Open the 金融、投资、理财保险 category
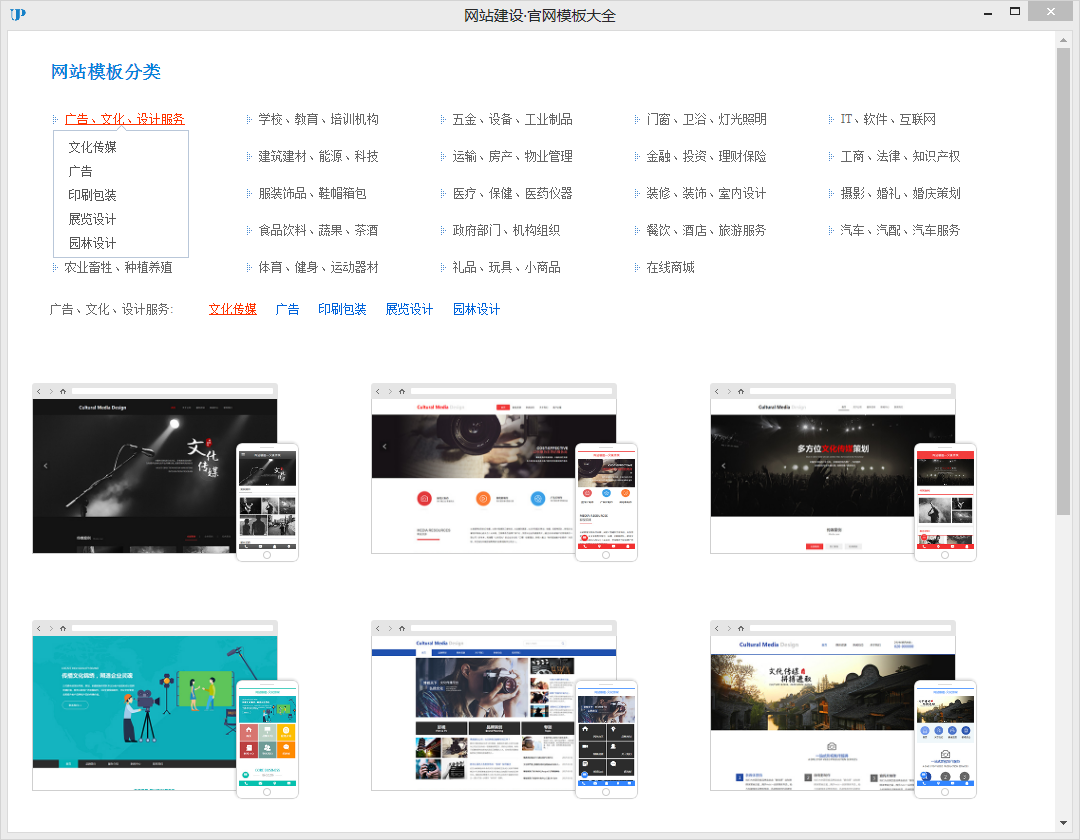 705,156
